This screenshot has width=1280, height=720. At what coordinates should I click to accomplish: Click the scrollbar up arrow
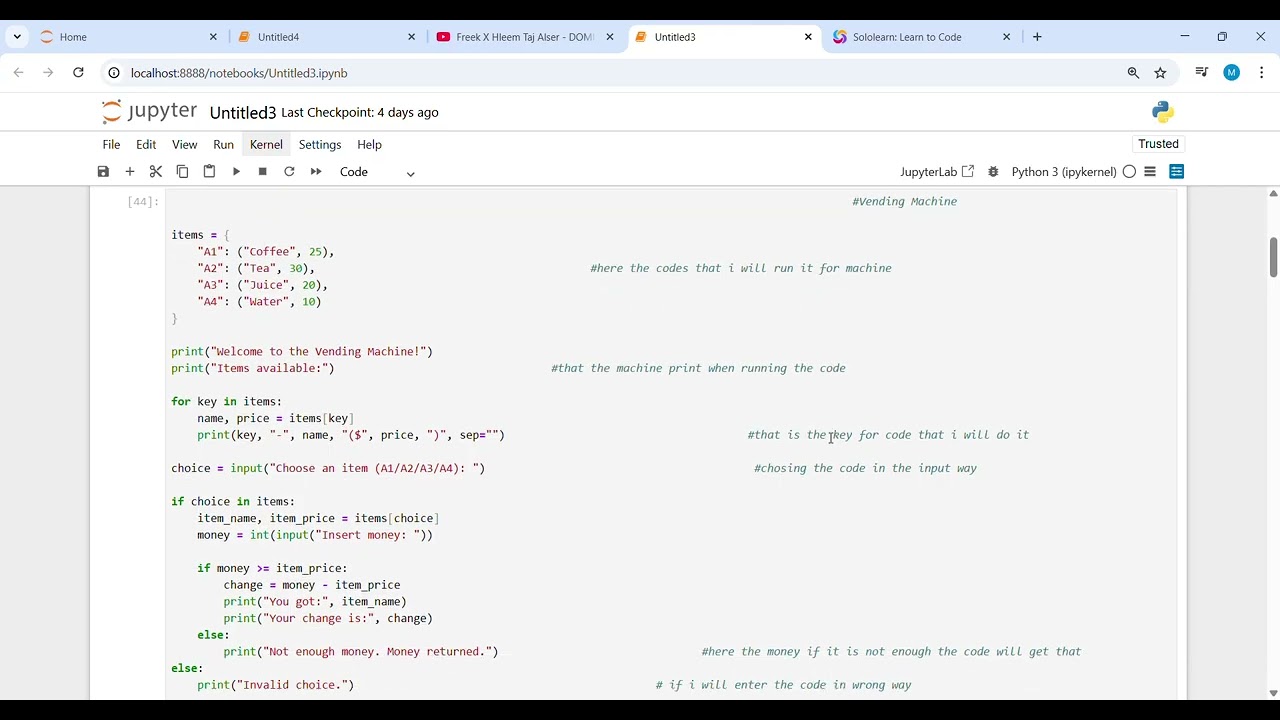(x=1273, y=193)
